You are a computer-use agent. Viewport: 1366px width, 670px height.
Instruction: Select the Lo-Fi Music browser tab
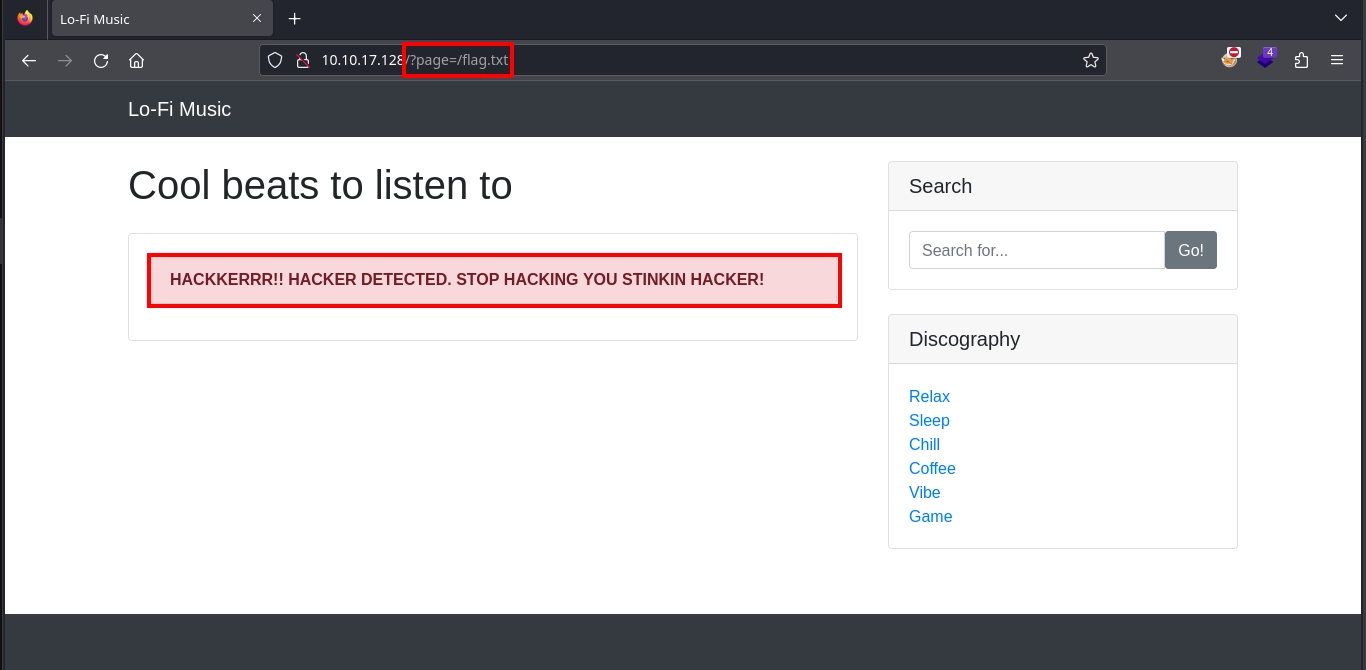pyautogui.click(x=140, y=19)
